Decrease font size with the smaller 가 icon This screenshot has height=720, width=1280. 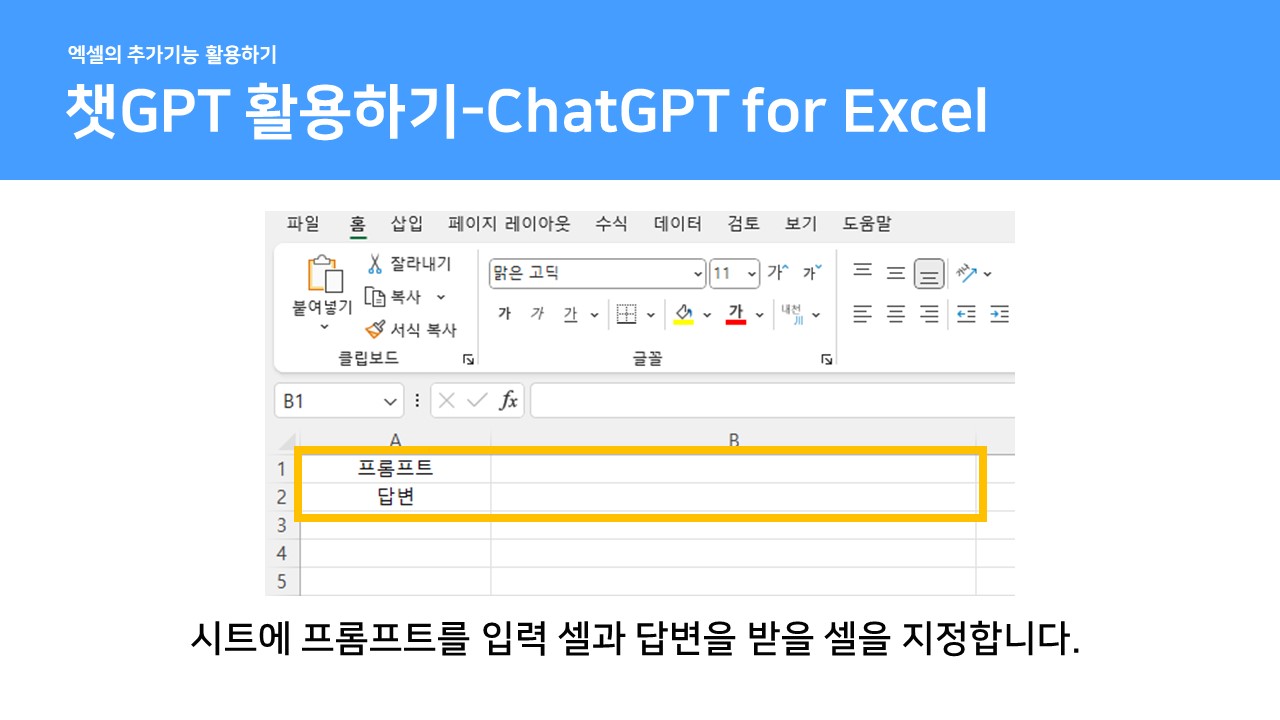click(814, 273)
